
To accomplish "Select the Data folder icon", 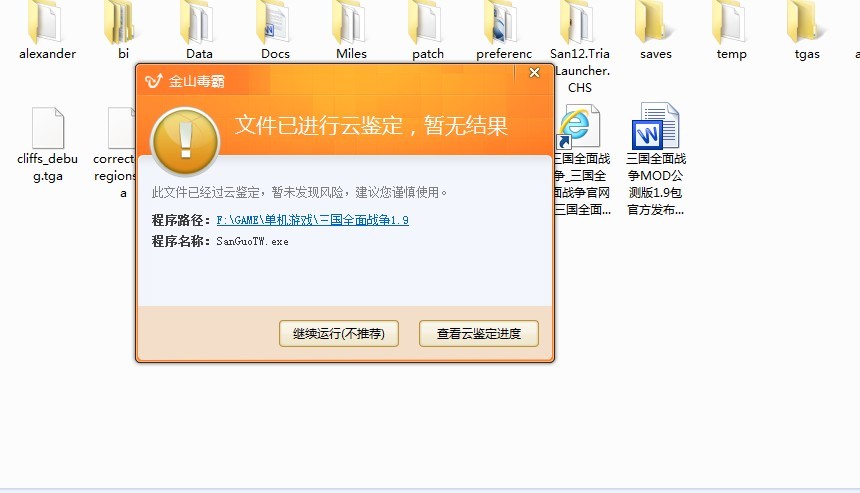I will click(x=197, y=22).
